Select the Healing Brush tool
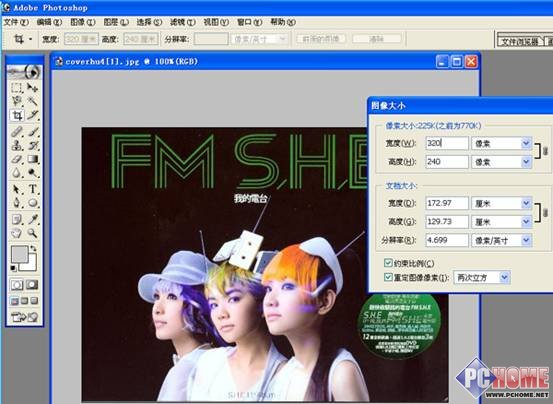Image resolution: width=553 pixels, height=404 pixels. click(17, 132)
